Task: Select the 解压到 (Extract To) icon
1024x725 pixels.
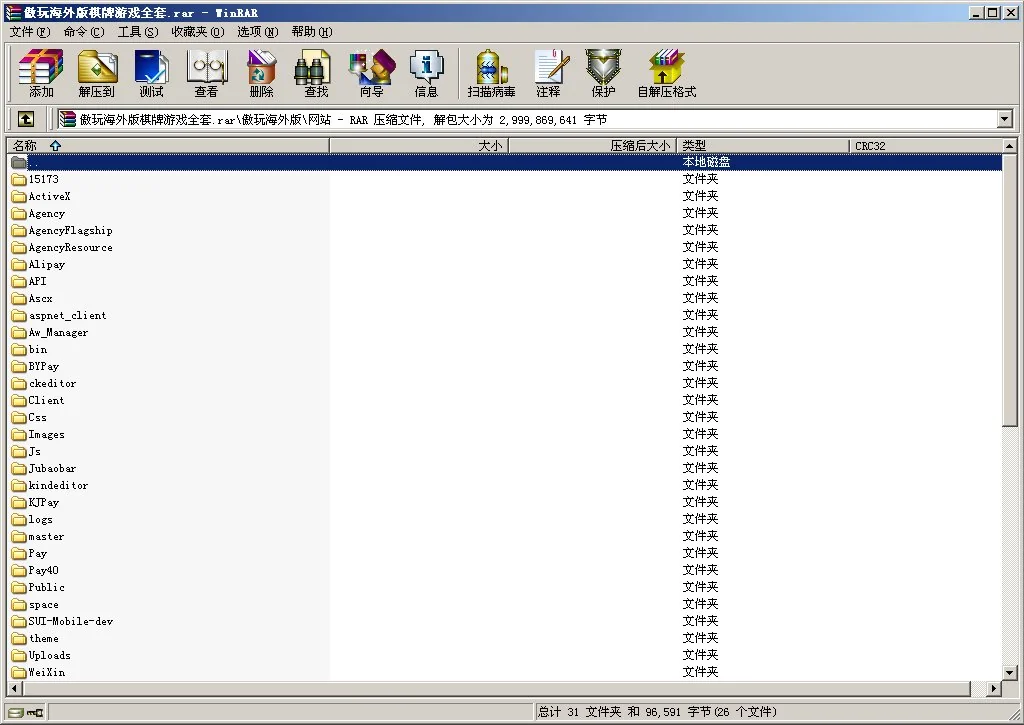Action: pyautogui.click(x=96, y=73)
